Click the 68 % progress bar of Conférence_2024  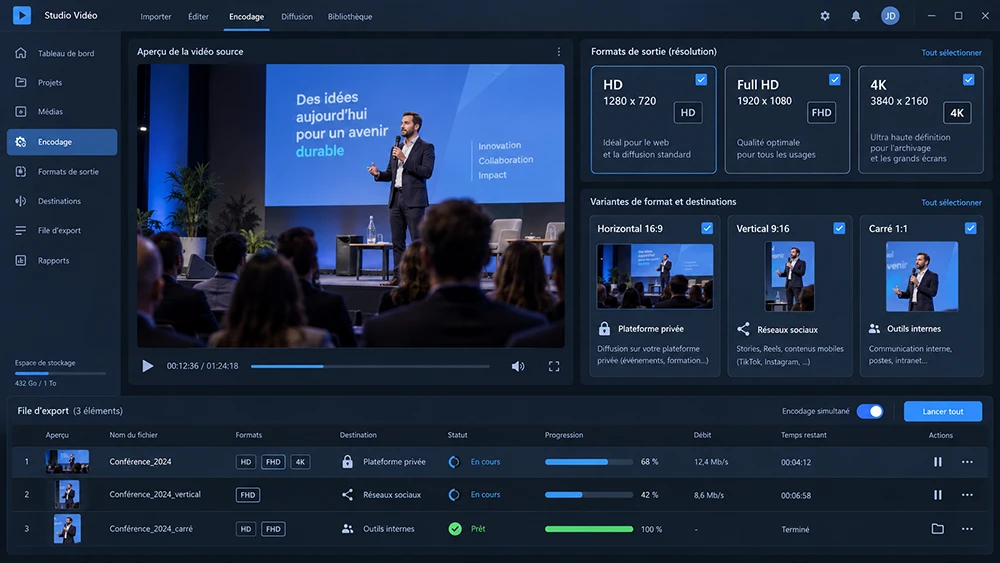tap(589, 462)
